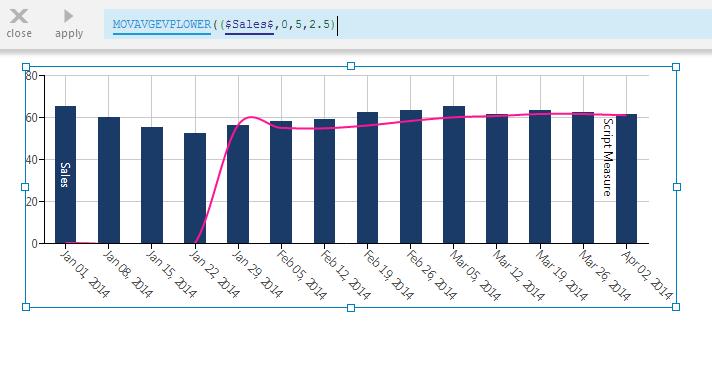Select the top-left resize handle of chart
The image size is (712, 377).
tap(26, 67)
